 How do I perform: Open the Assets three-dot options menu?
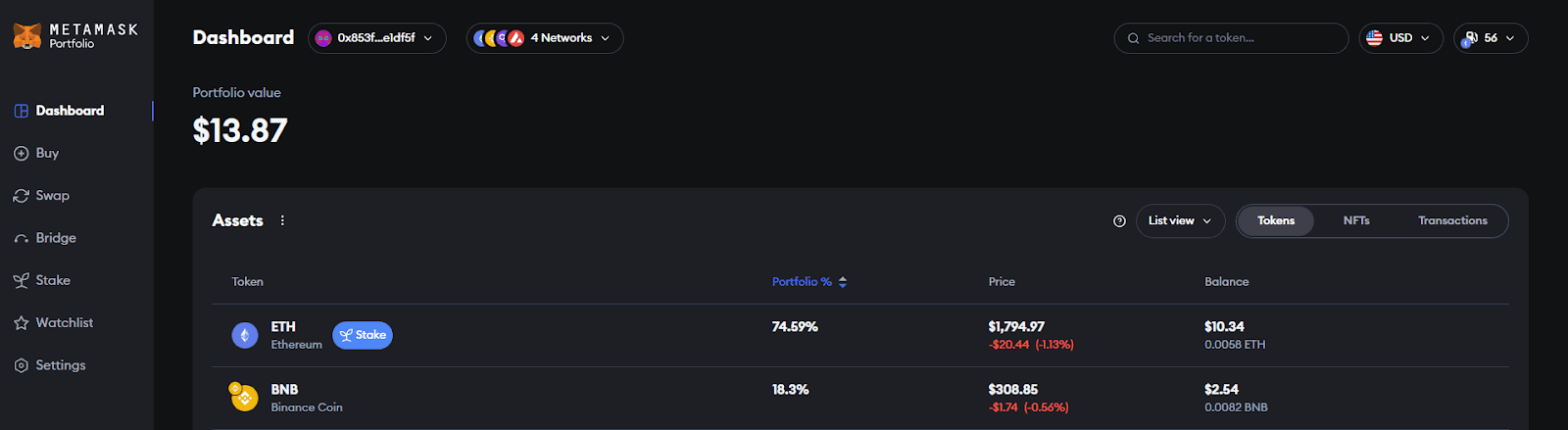[282, 220]
